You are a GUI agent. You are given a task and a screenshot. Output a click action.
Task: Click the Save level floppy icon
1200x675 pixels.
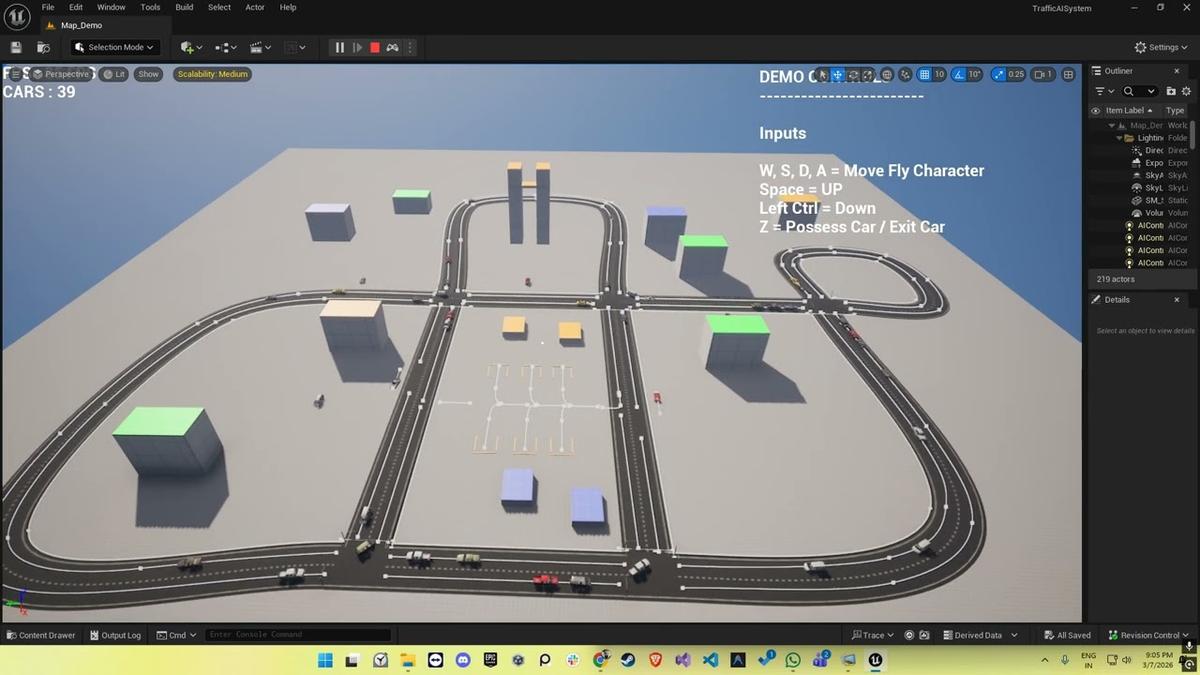coord(16,47)
